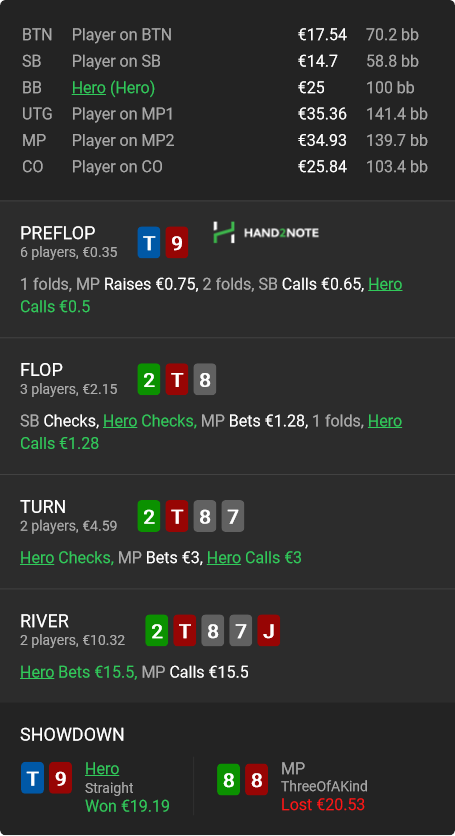Viewport: 455px width, 836px height.
Task: Select the Player on MP2 row
Action: pyautogui.click(x=225, y=140)
